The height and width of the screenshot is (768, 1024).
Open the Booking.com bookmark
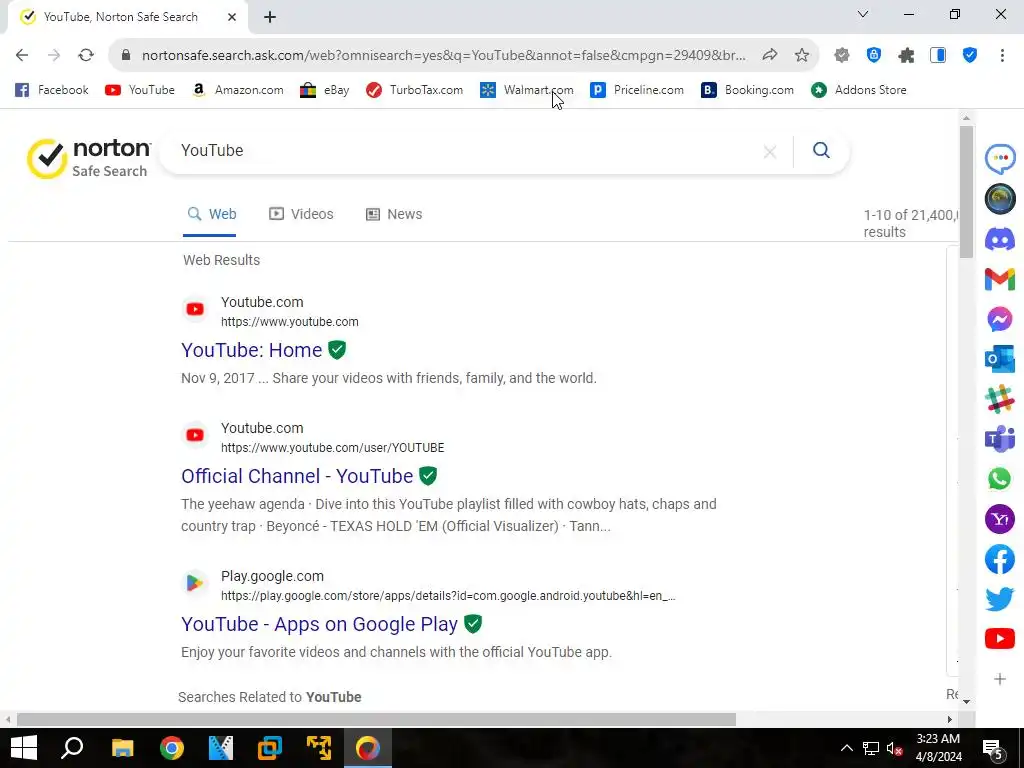click(747, 90)
